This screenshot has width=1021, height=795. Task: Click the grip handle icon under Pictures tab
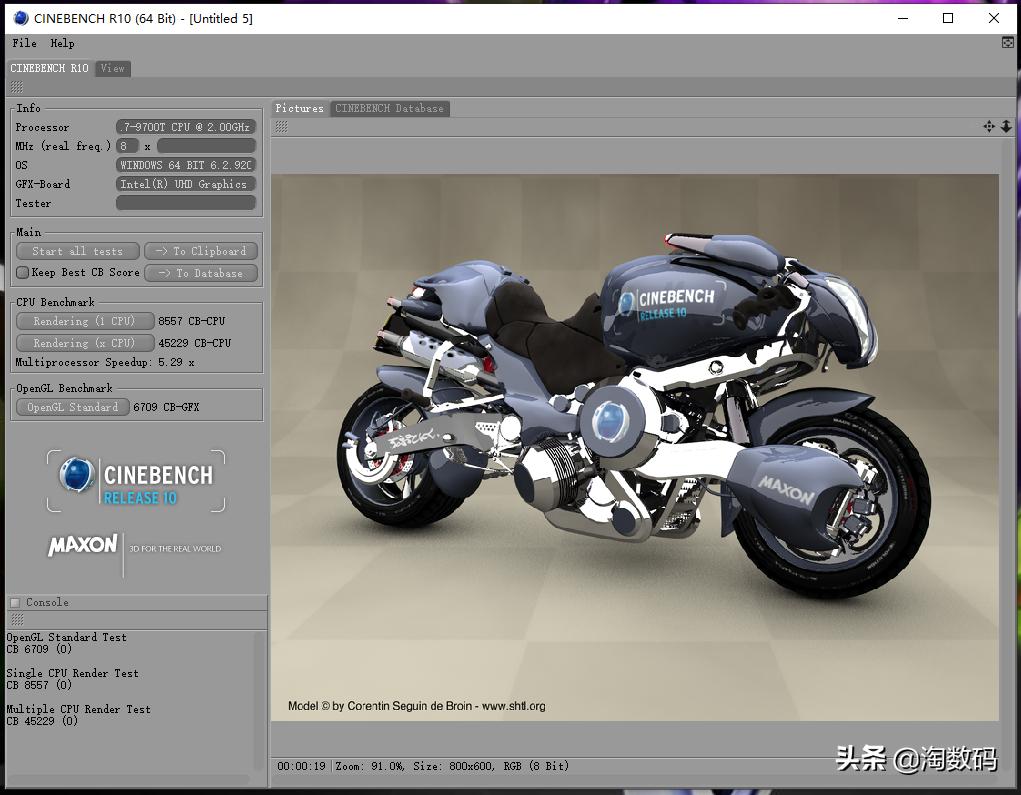pyautogui.click(x=282, y=126)
